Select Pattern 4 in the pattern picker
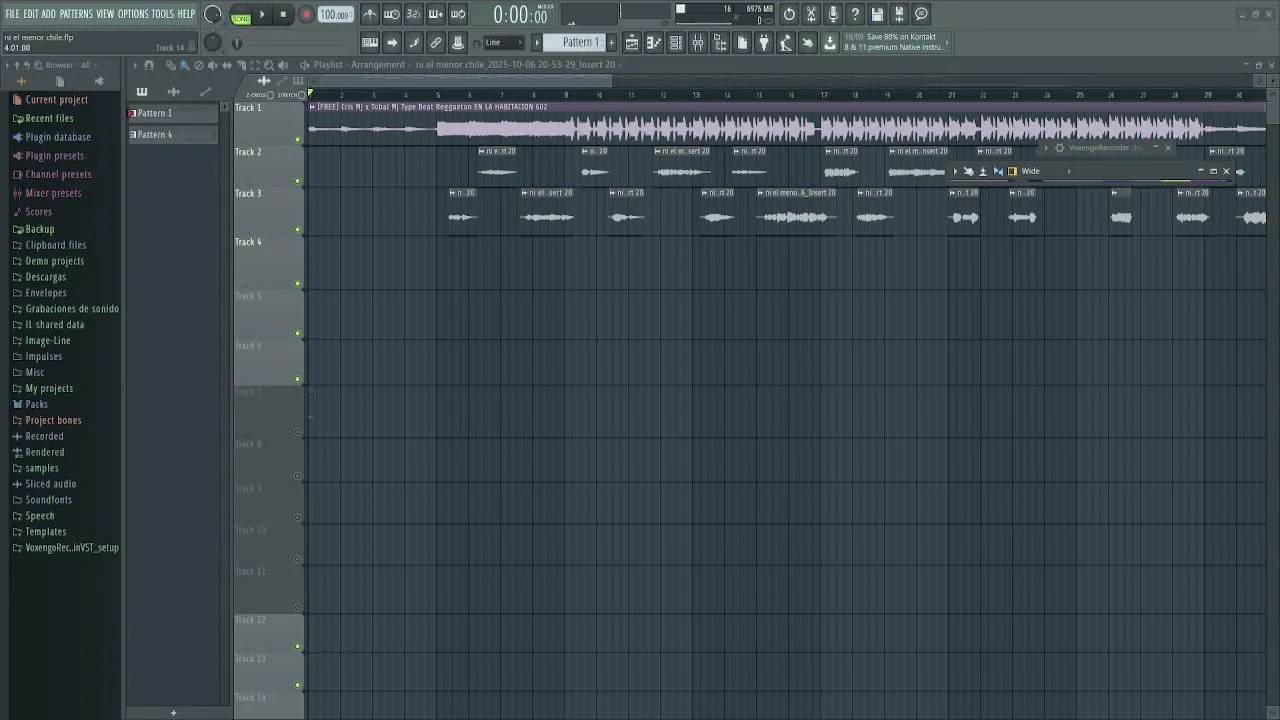This screenshot has width=1280, height=720. tap(173, 135)
